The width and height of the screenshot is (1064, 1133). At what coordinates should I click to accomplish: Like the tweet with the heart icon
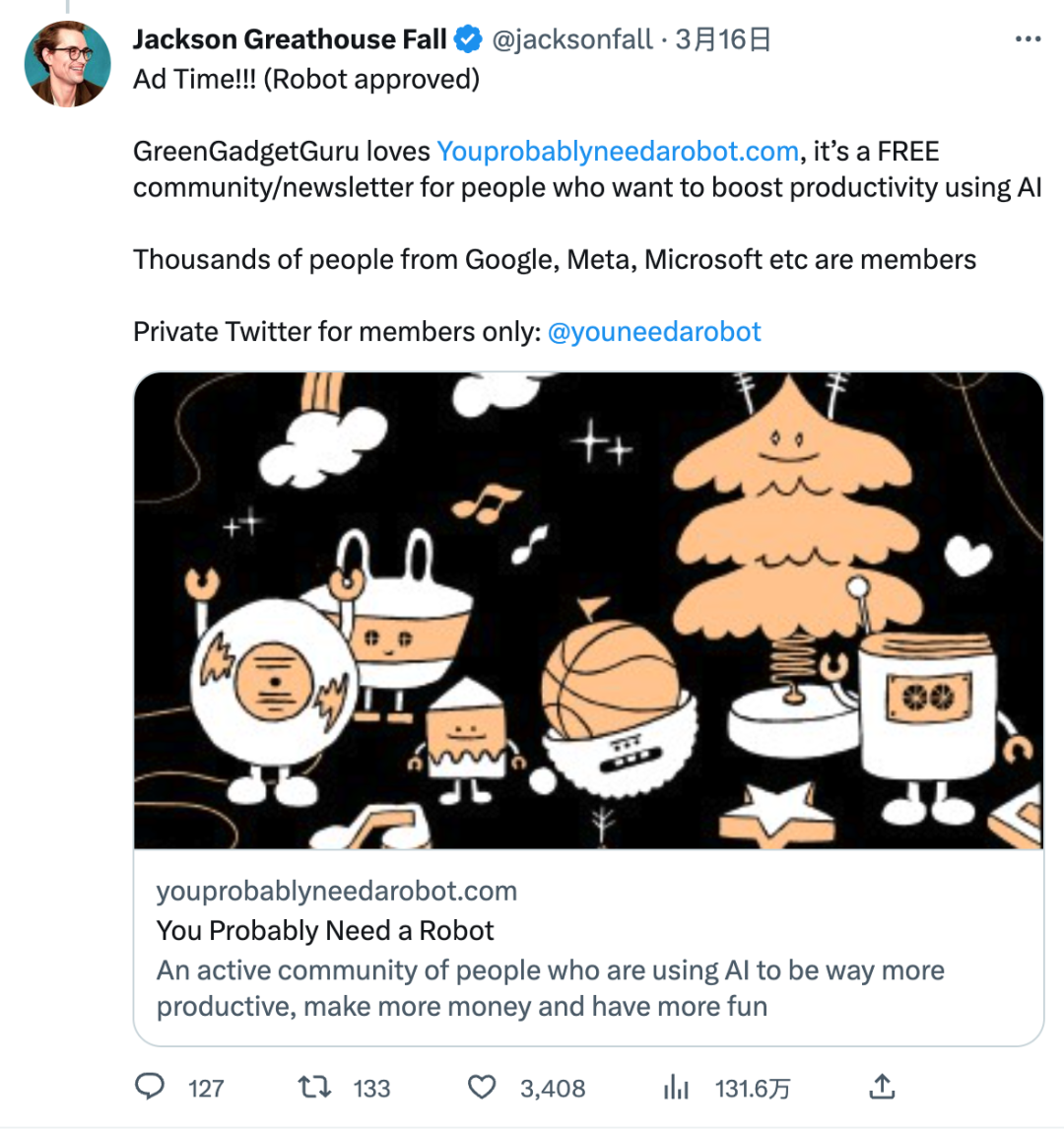(x=481, y=1087)
